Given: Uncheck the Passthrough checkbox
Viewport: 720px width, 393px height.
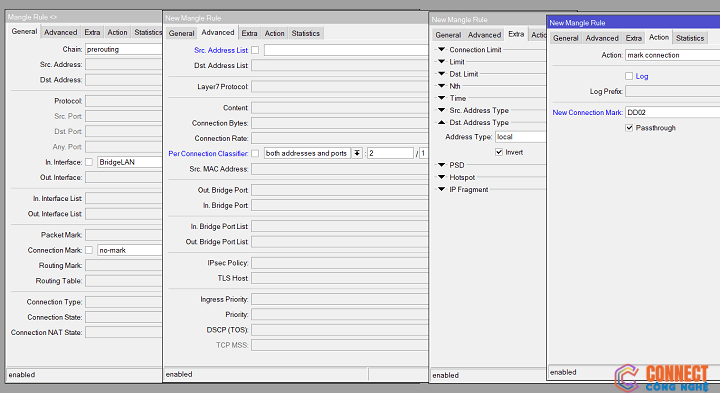Looking at the screenshot, I should [x=629, y=128].
